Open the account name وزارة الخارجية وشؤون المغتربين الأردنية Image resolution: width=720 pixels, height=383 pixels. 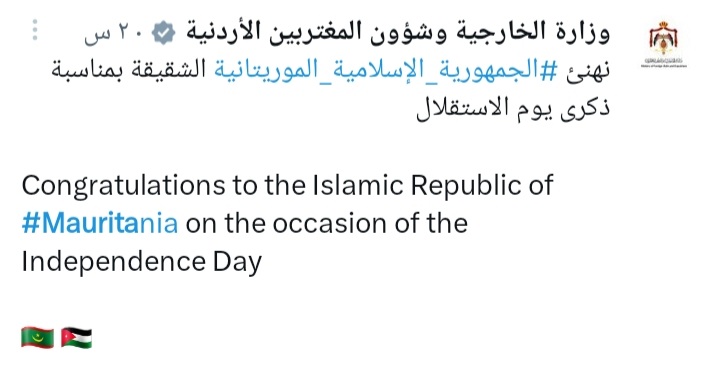398,32
